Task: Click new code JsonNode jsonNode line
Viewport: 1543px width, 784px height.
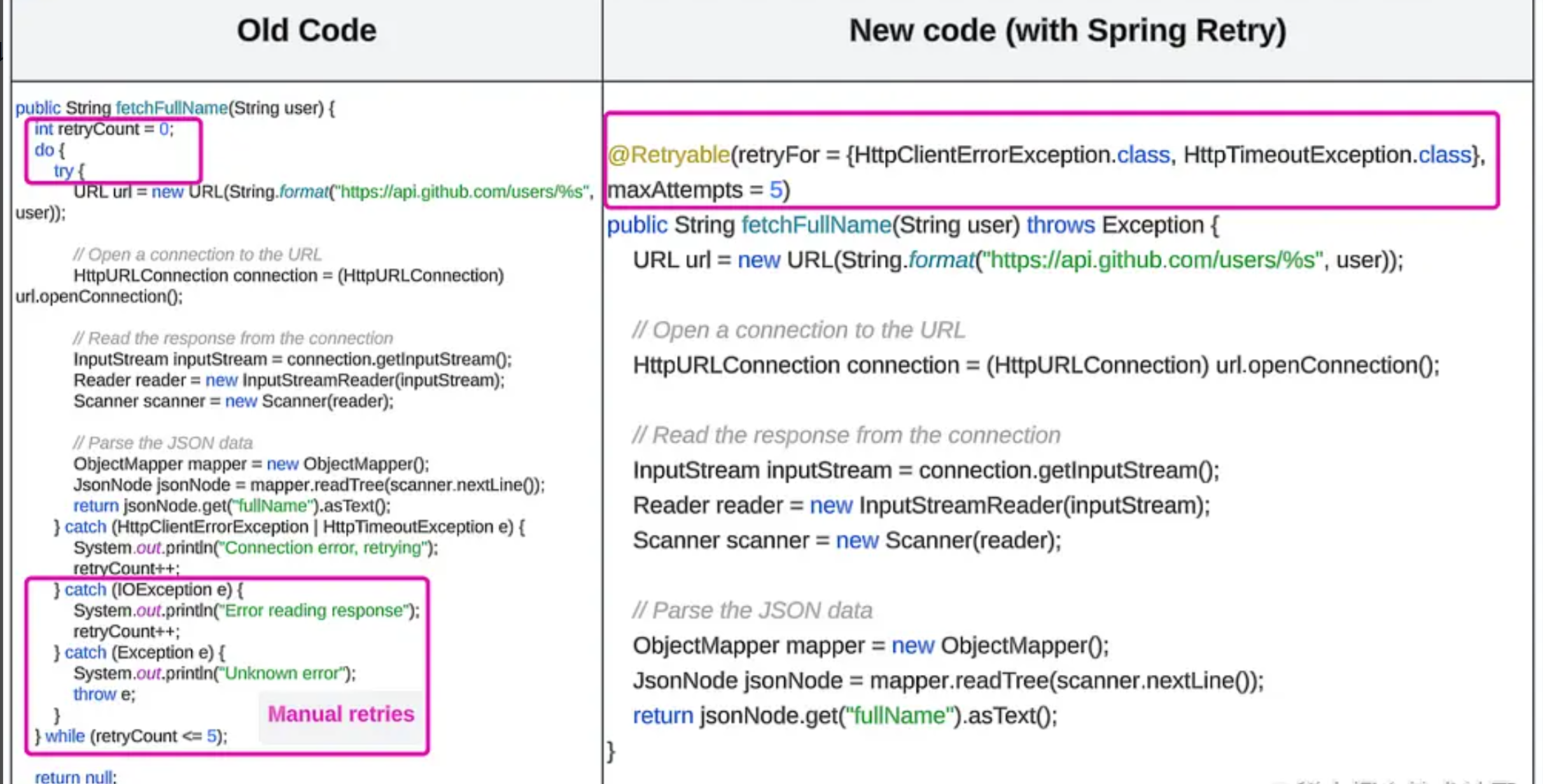Action: click(x=949, y=680)
